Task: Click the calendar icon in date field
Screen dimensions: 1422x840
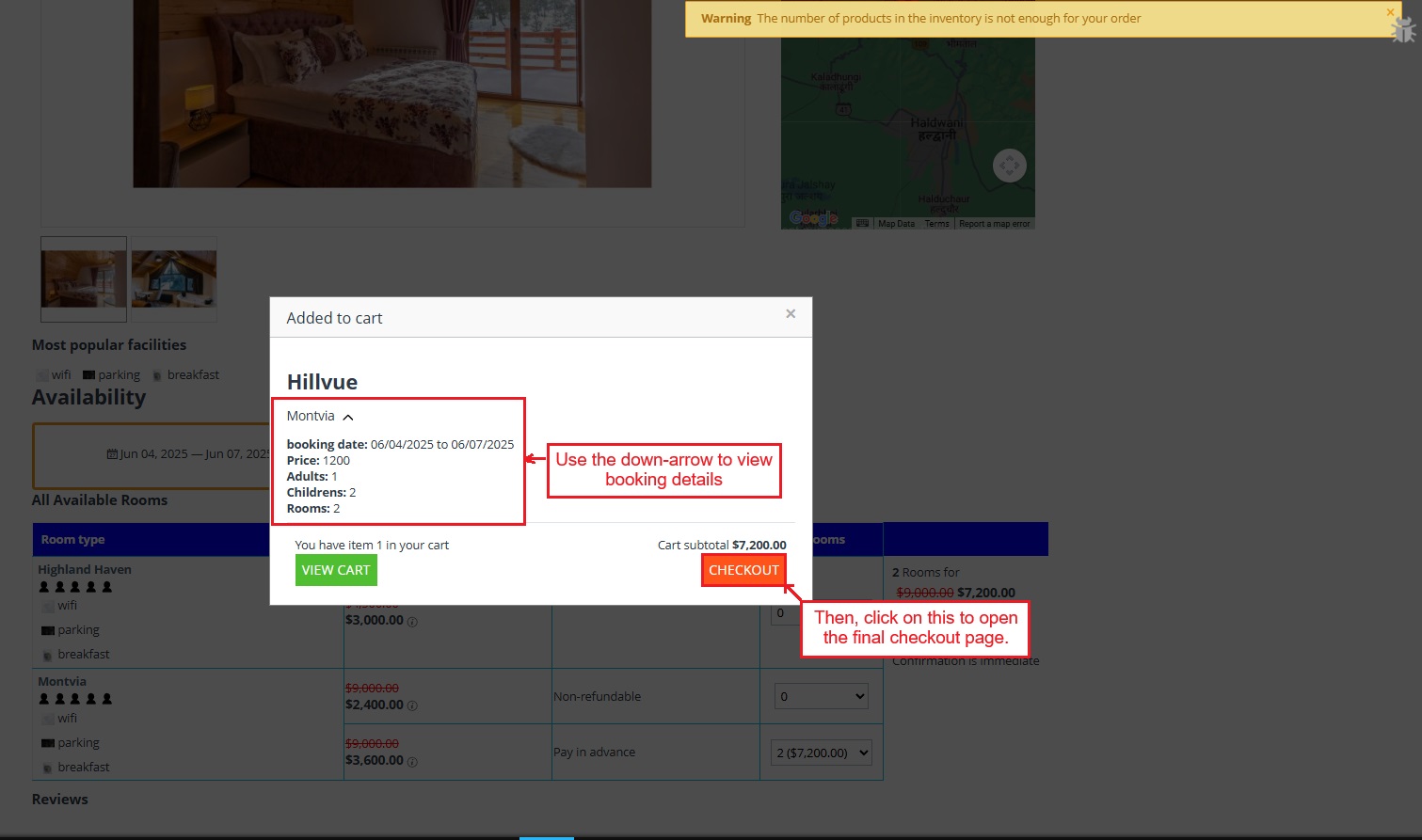Action: [x=112, y=454]
